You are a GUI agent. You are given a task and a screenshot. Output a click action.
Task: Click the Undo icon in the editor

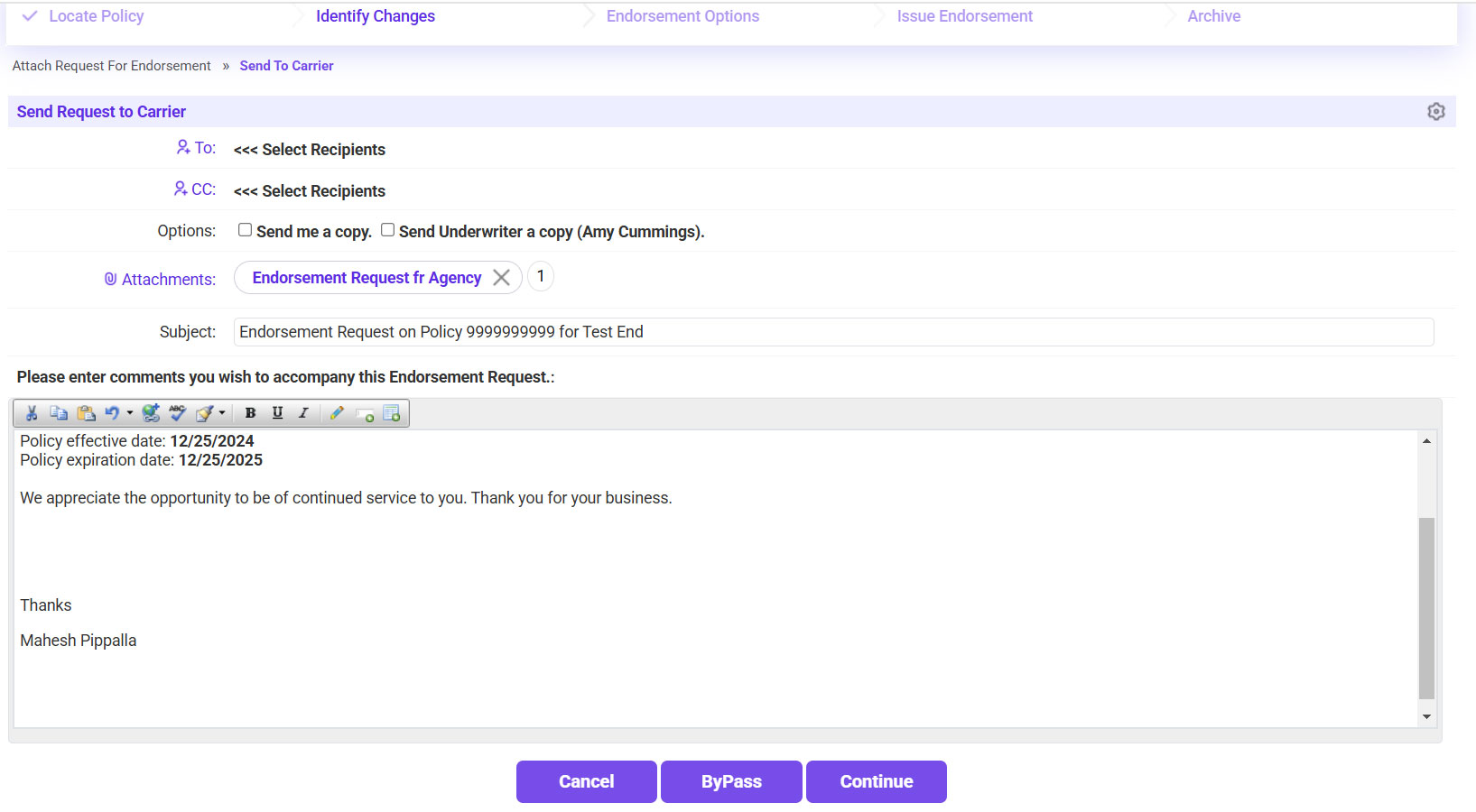[113, 412]
